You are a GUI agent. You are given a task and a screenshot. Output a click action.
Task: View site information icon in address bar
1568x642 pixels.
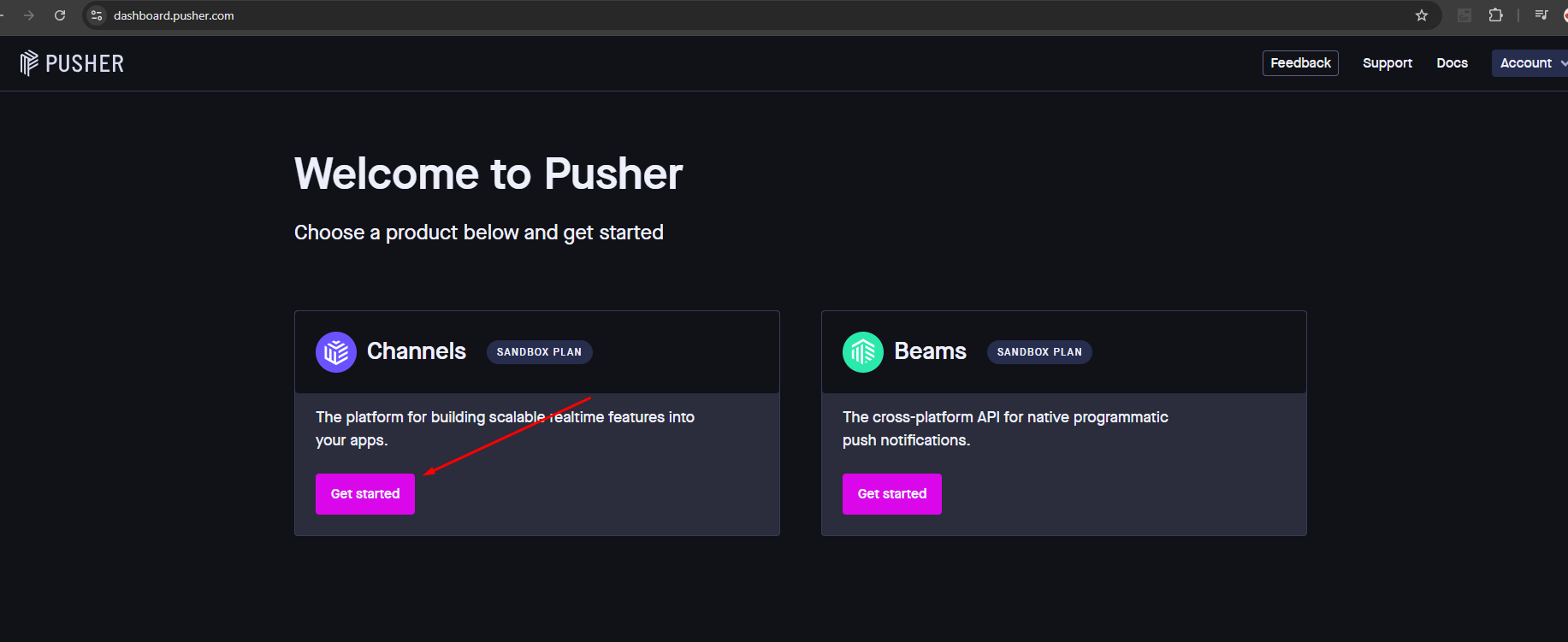pyautogui.click(x=97, y=15)
